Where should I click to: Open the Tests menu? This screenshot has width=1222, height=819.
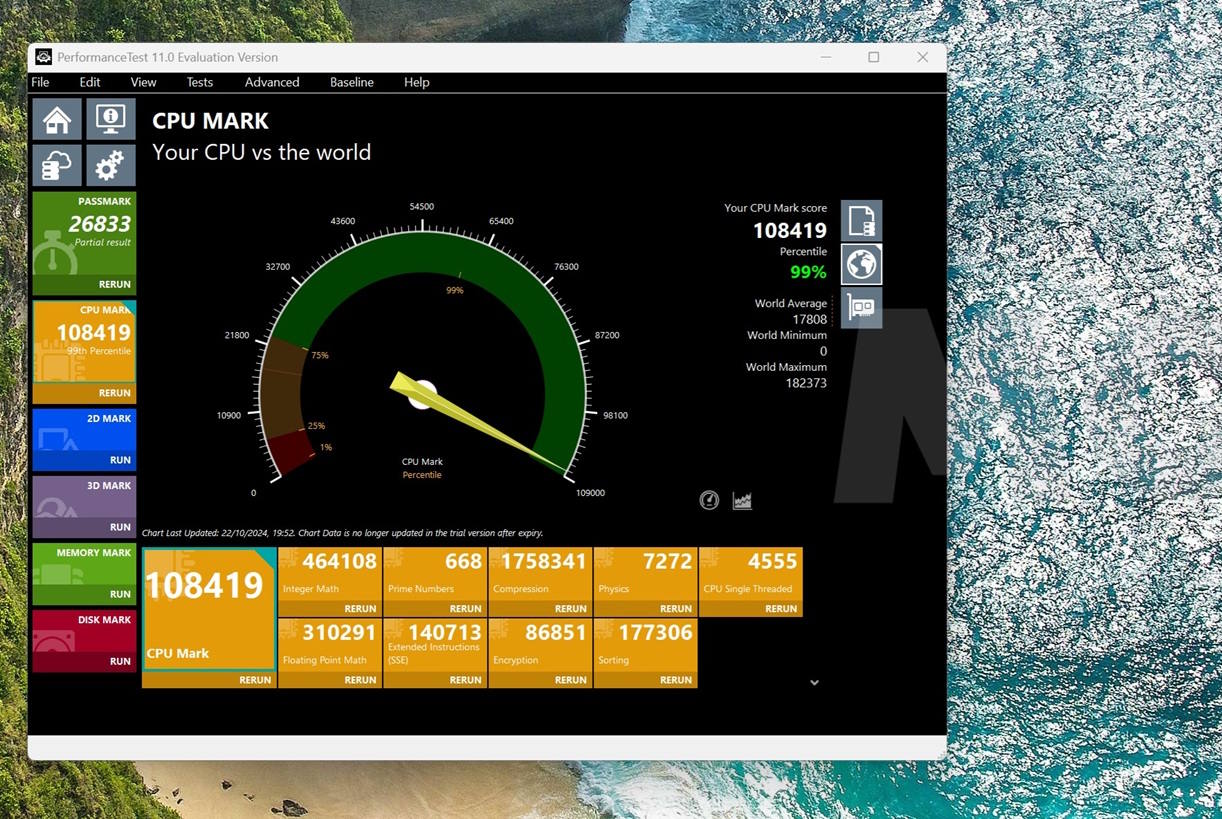[200, 82]
